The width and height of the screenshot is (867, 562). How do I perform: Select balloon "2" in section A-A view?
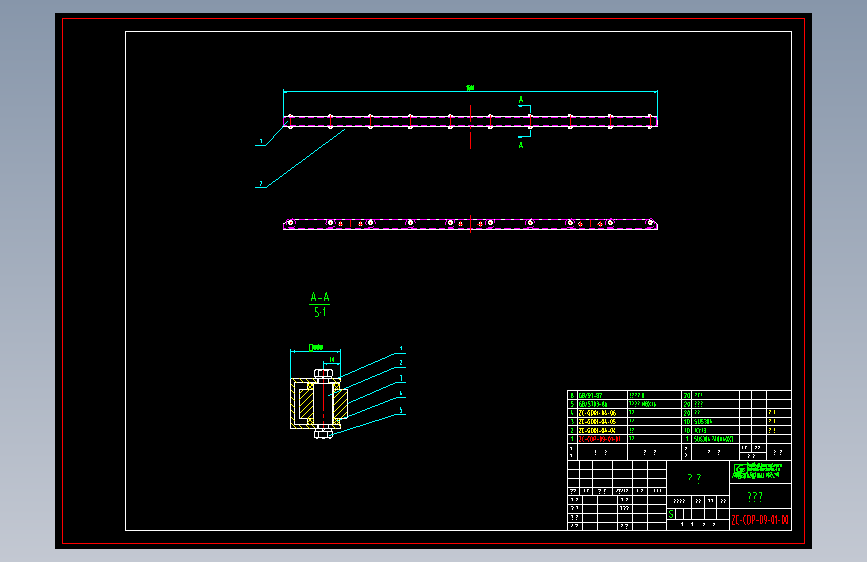pyautogui.click(x=401, y=363)
